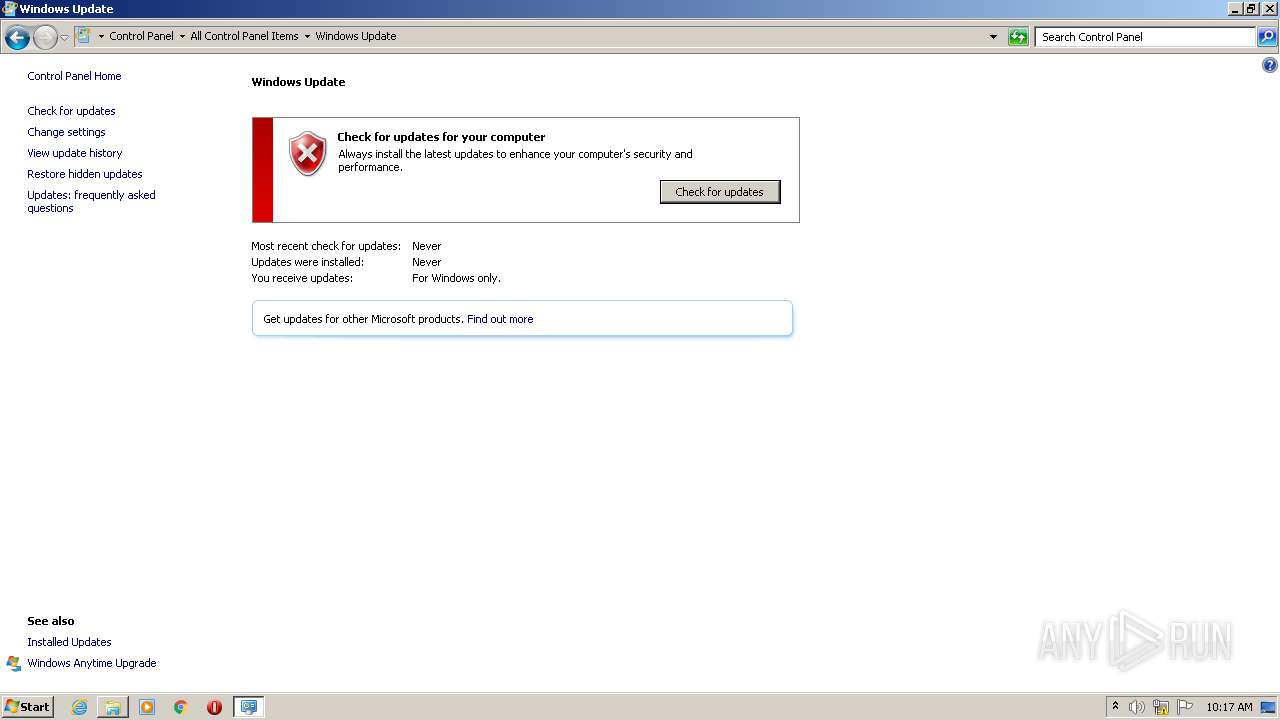
Task: Select the Control Panel breadcrumb
Action: pyautogui.click(x=141, y=36)
